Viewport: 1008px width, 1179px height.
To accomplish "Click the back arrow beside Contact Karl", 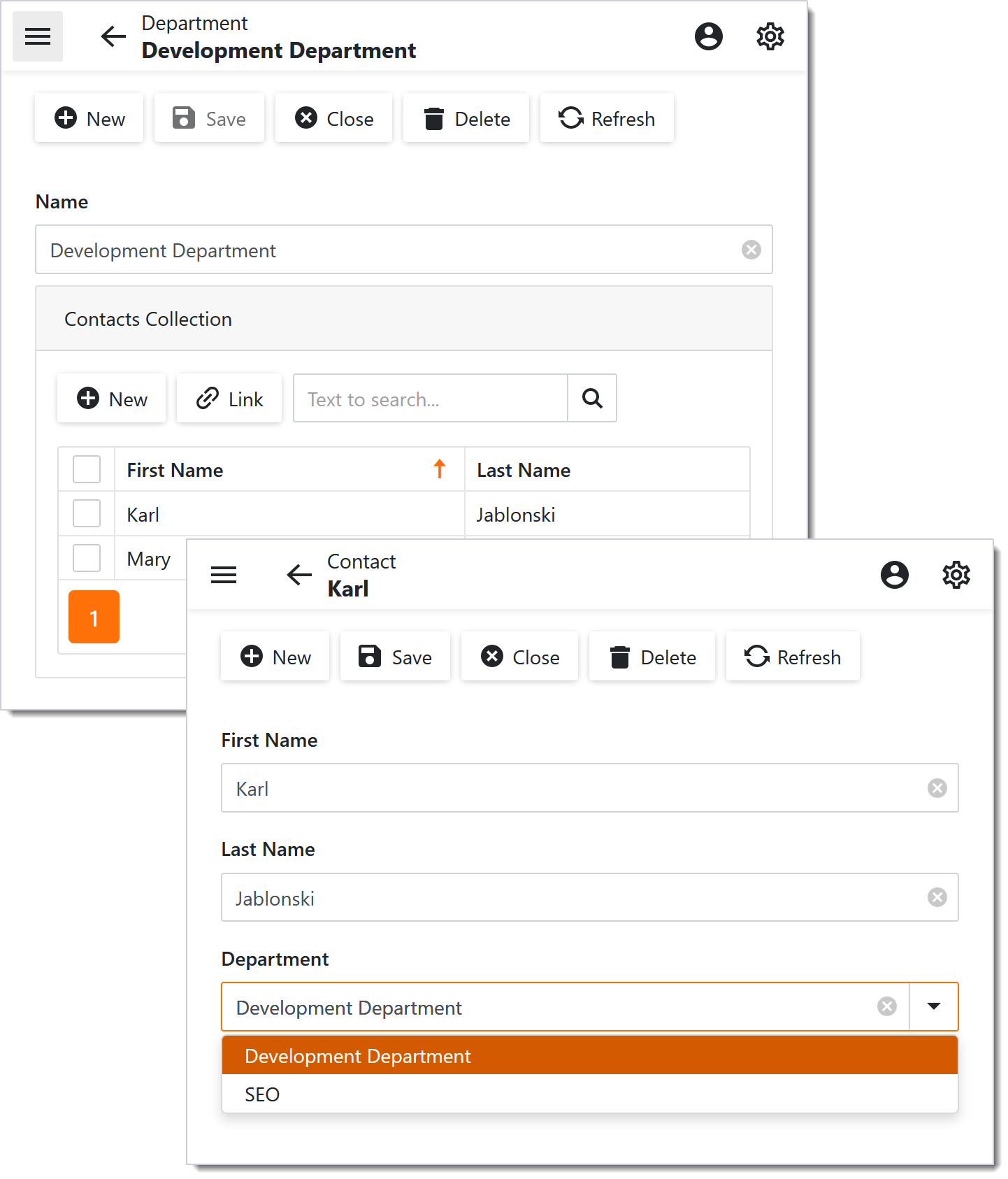I will (x=299, y=575).
